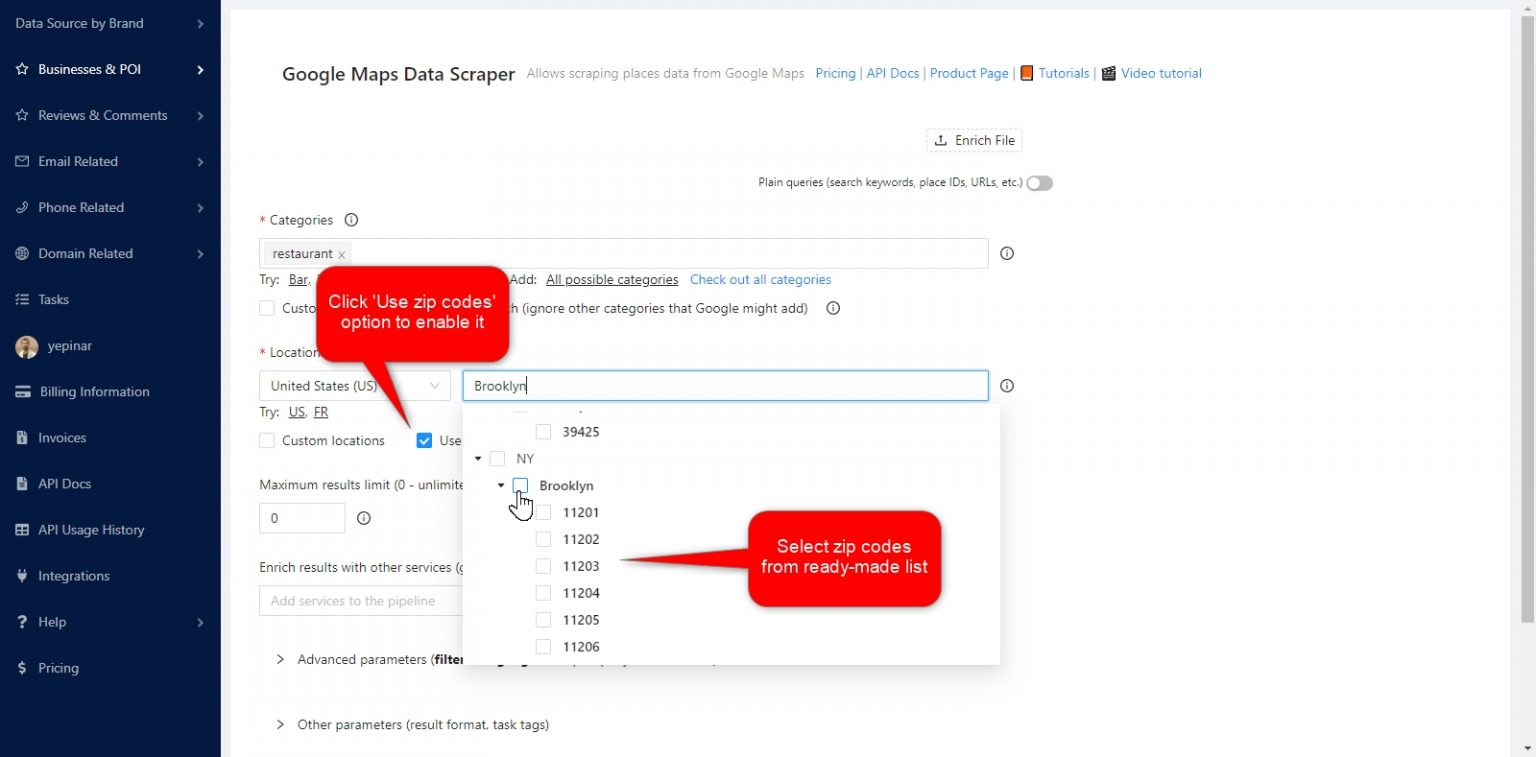
Task: Click the info icon next to results limit
Action: [x=364, y=518]
